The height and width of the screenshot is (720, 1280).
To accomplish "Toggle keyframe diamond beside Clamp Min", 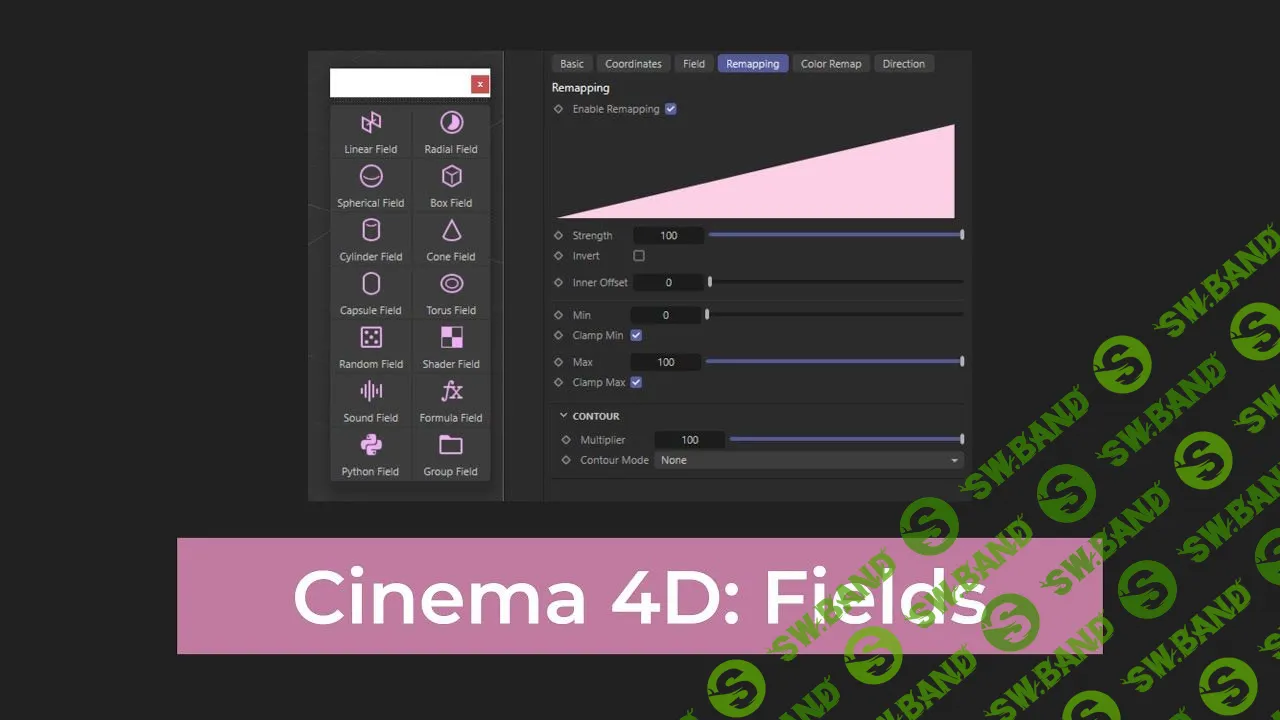I will (x=558, y=335).
